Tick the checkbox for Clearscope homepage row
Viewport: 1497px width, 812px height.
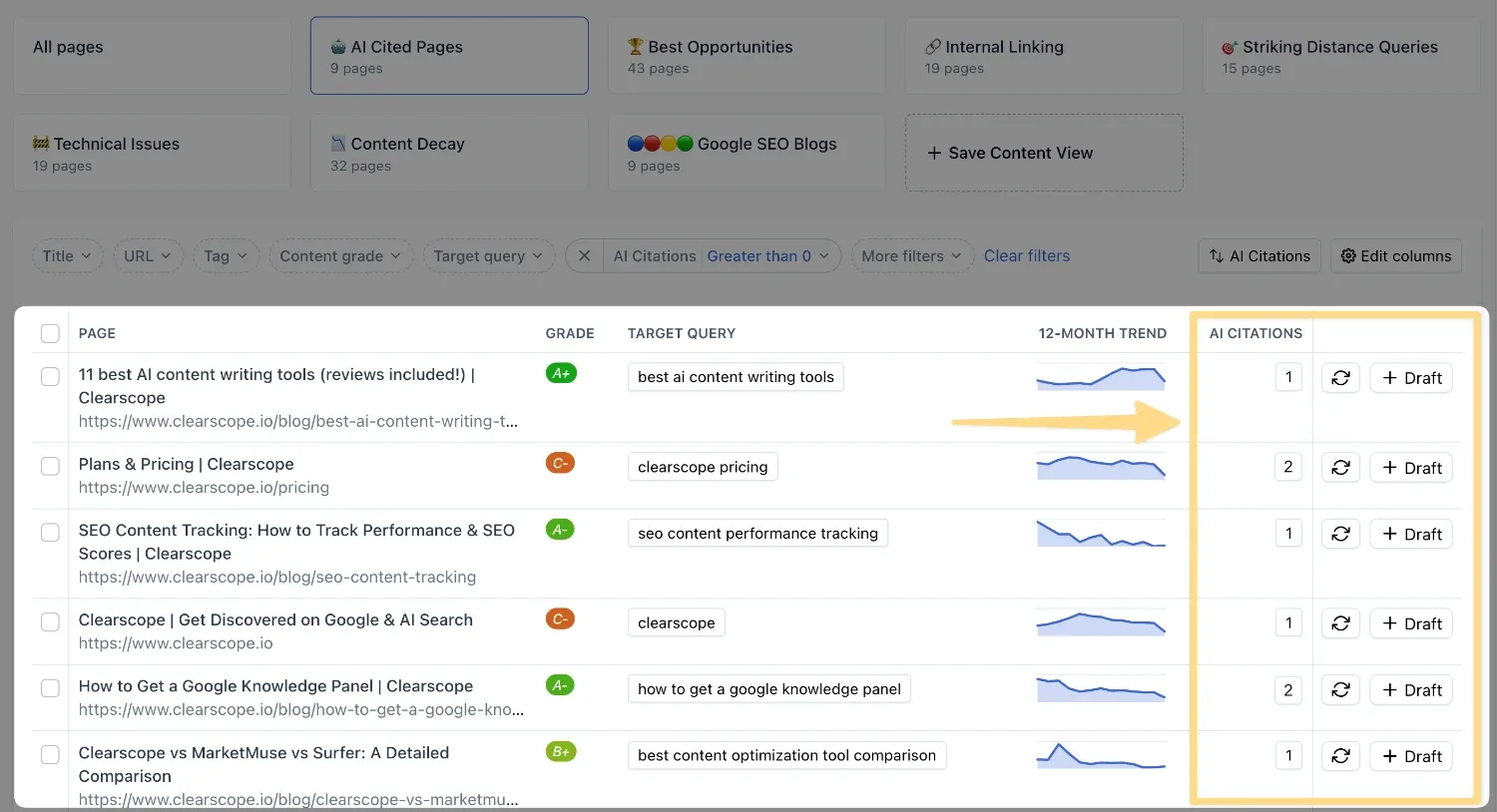coord(50,621)
